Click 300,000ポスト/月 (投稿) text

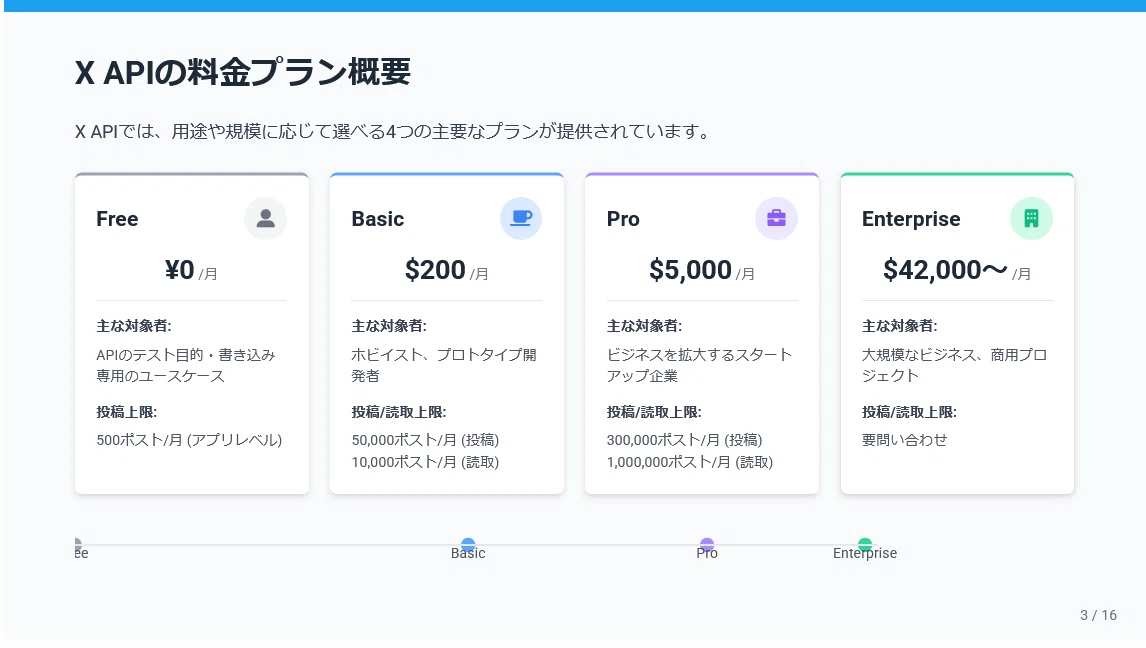point(684,441)
